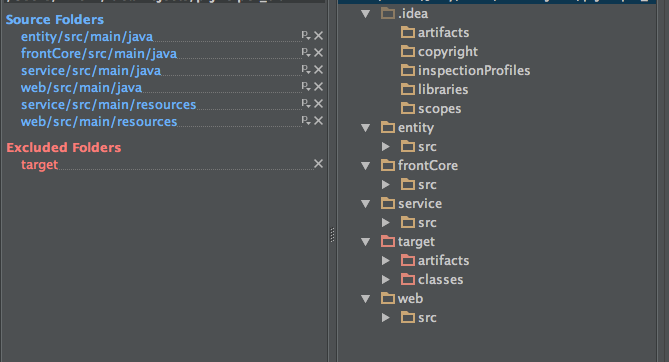Click the frontCore tree label

tap(428, 166)
